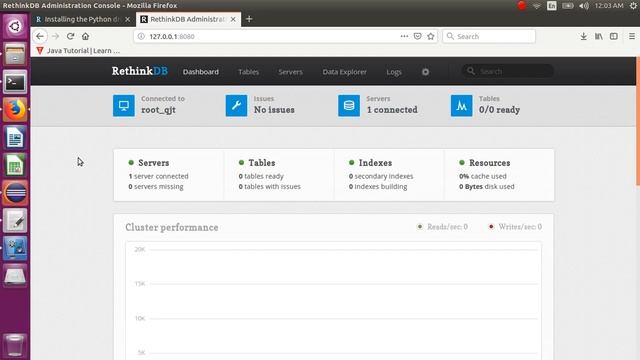Open the Firefox downloads panel
640x360 pixels.
(x=584, y=36)
